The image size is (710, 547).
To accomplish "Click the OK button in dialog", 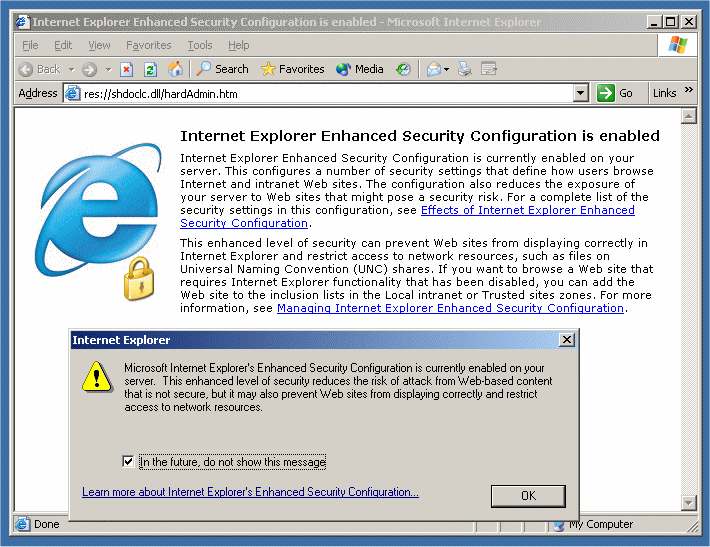I will point(528,496).
